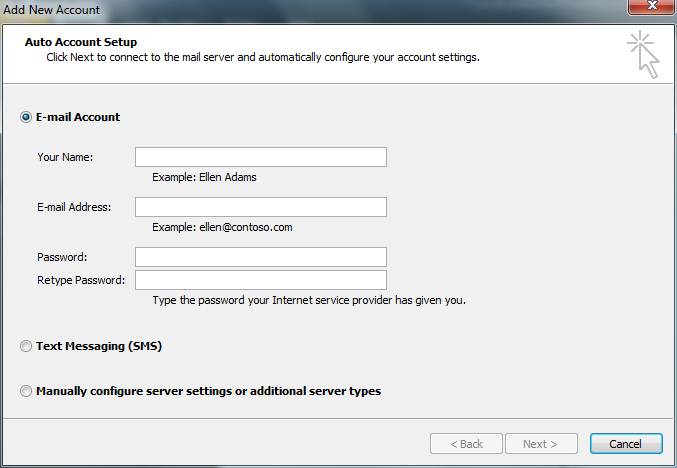Click the Auto Account Setup heading

81,42
